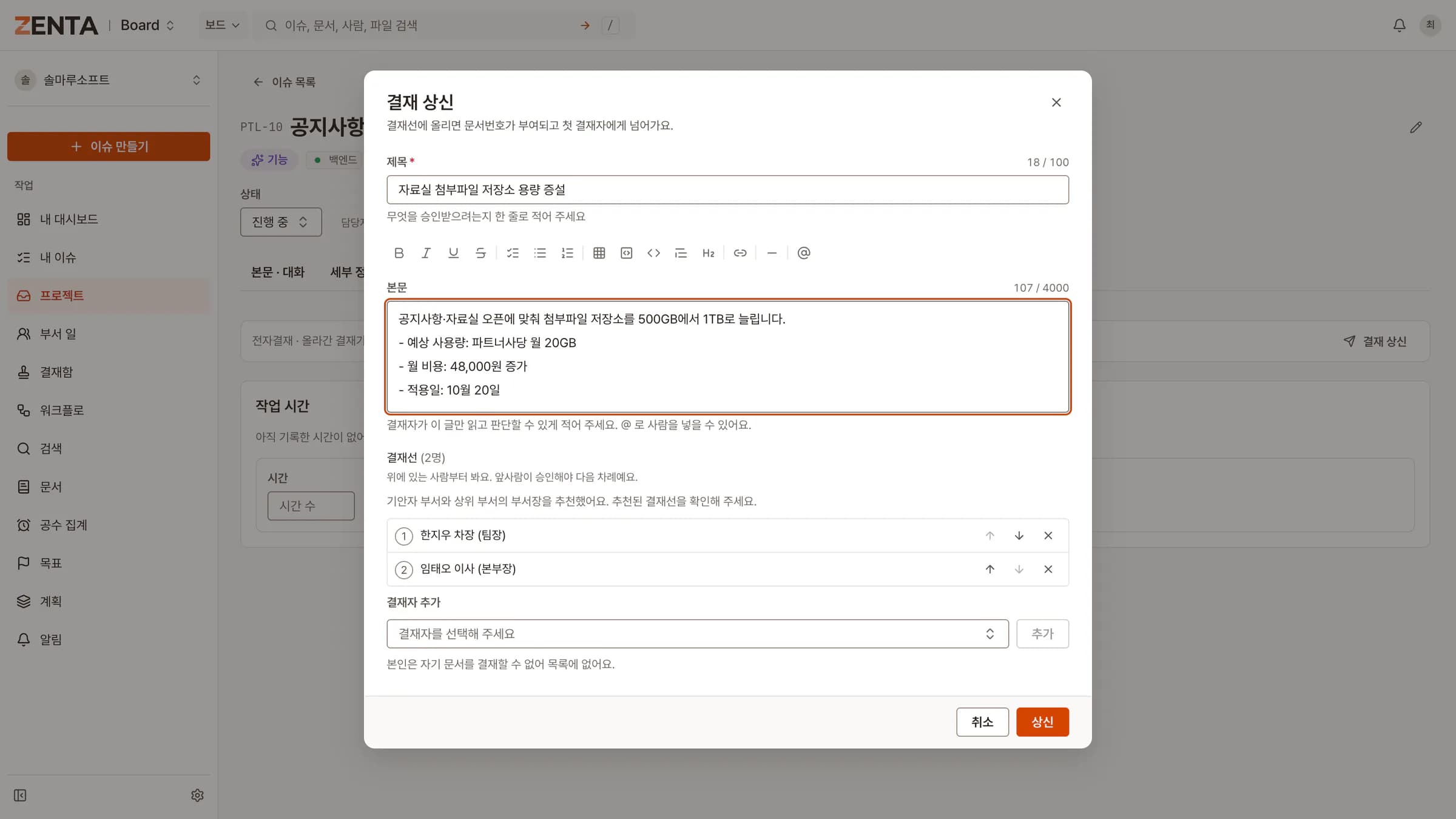Submit with the 상신 button

1043,722
